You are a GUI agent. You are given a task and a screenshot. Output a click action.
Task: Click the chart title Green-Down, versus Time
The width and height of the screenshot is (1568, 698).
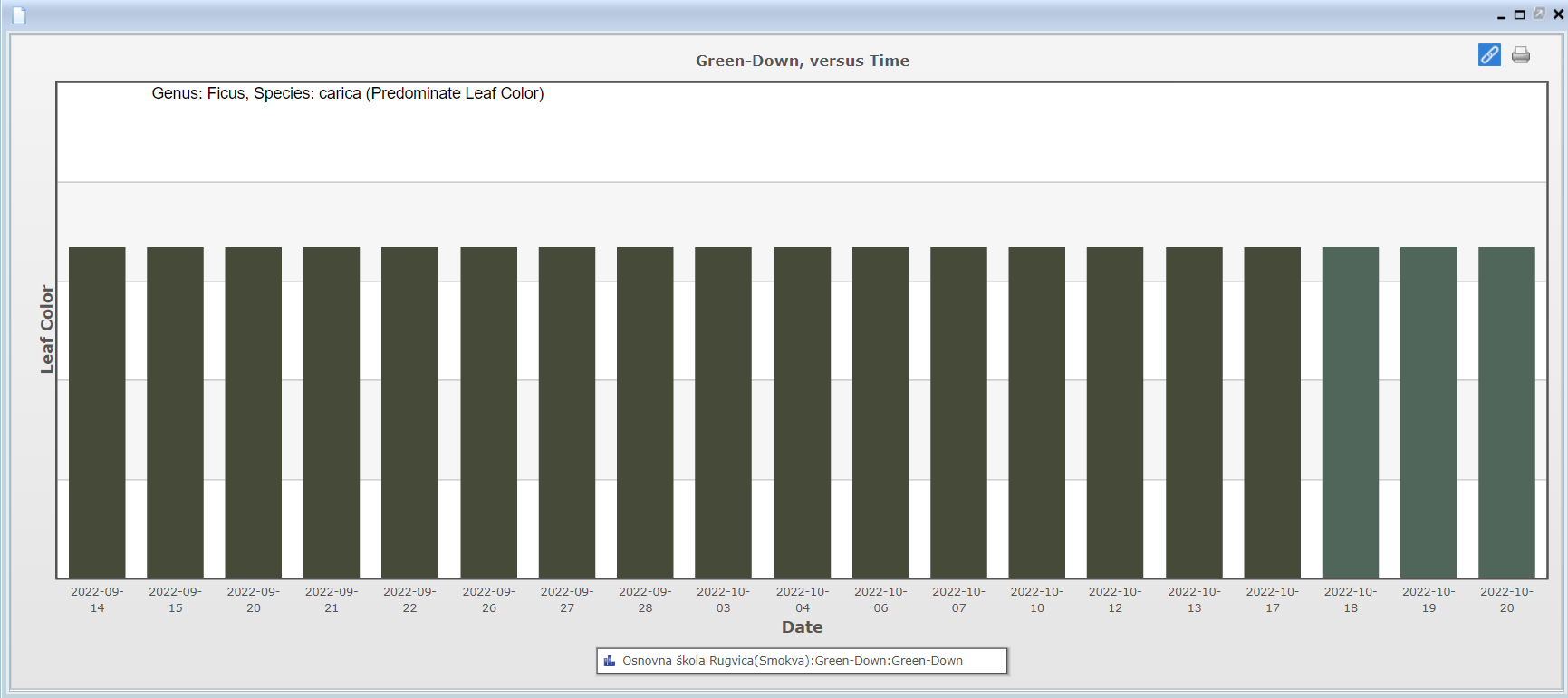[x=802, y=61]
